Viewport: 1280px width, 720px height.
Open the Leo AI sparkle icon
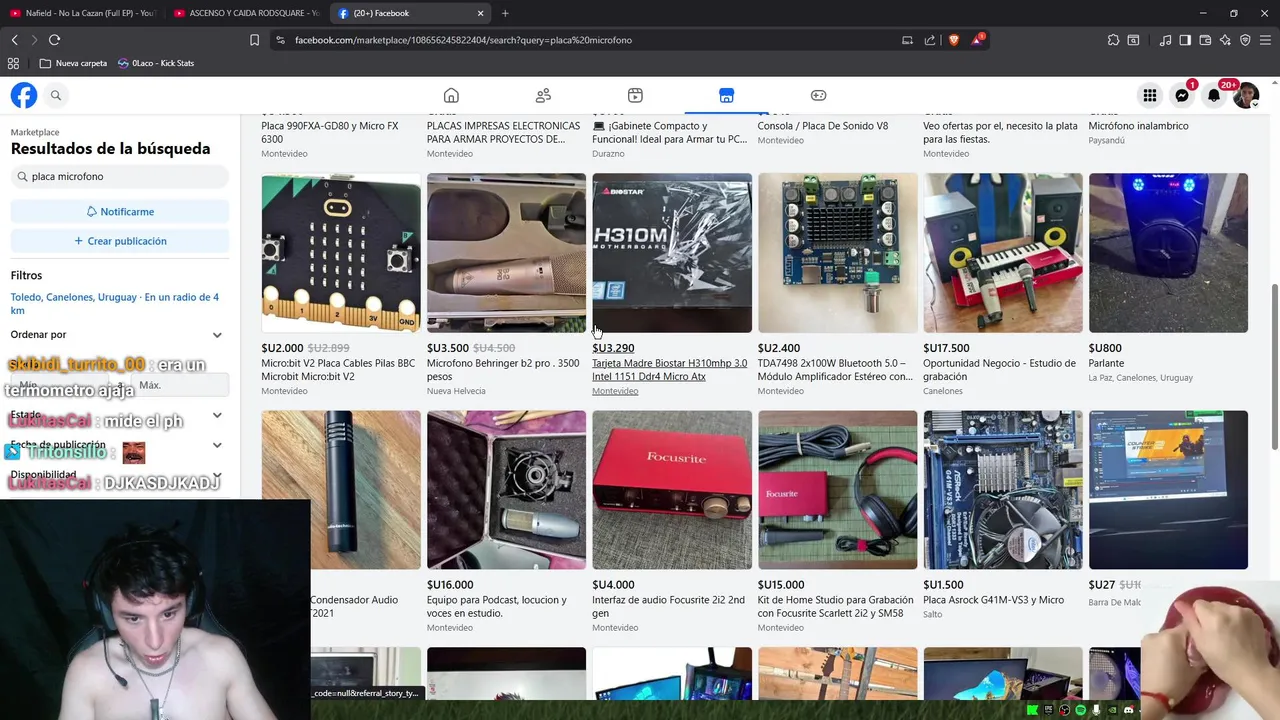[x=1225, y=40]
